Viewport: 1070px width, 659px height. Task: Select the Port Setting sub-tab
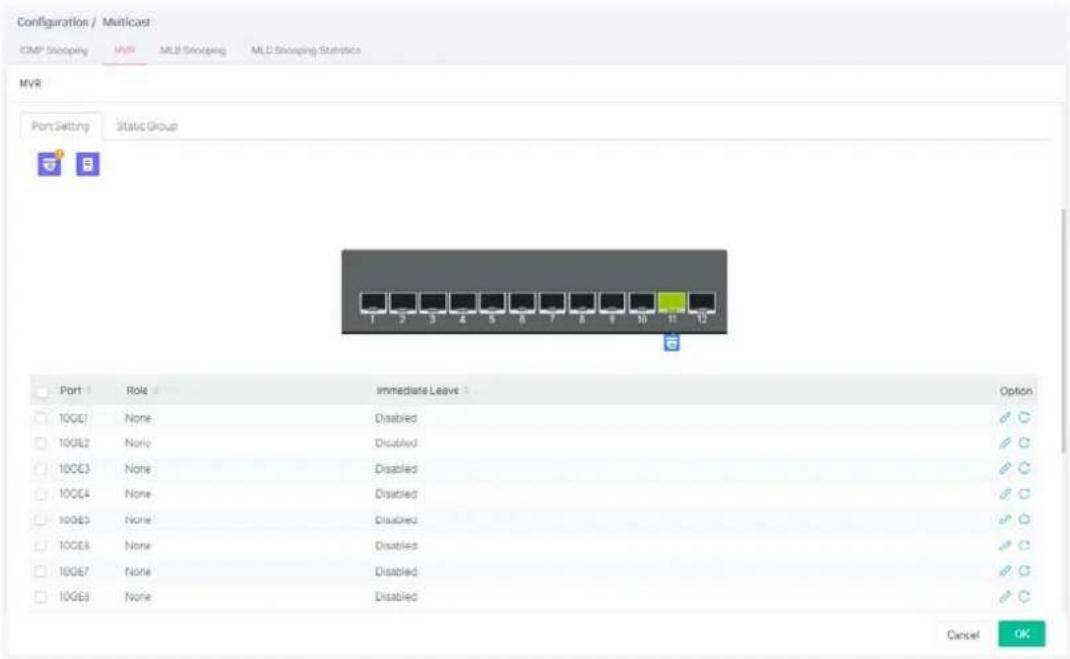point(61,126)
